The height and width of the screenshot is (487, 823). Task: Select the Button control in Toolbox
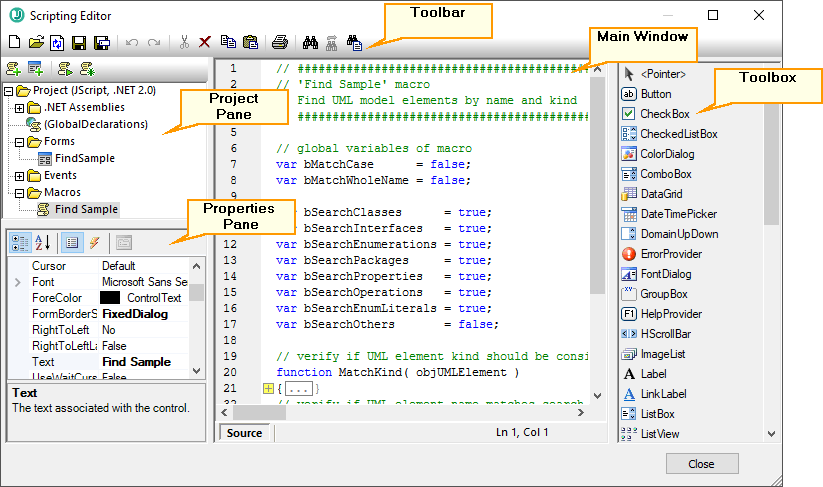click(x=656, y=94)
